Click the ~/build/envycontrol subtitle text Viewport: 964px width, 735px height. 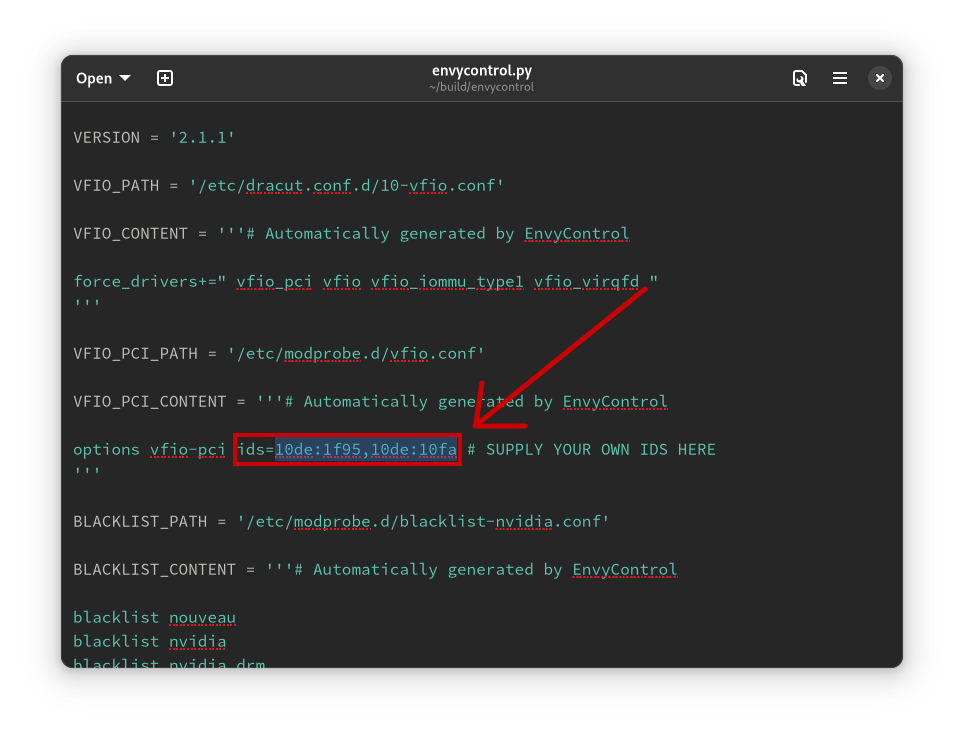[x=482, y=87]
